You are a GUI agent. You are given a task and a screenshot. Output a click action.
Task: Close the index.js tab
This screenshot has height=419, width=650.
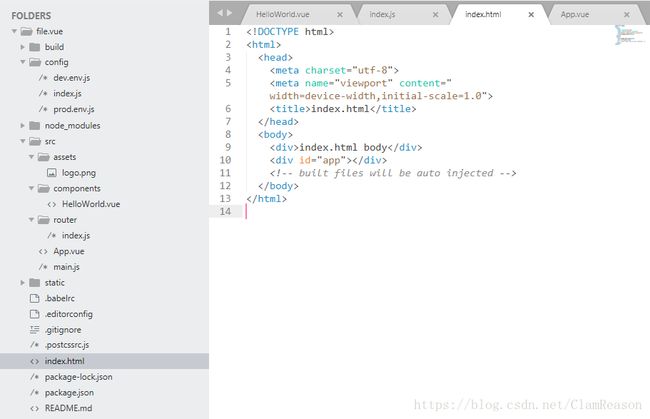click(x=435, y=15)
